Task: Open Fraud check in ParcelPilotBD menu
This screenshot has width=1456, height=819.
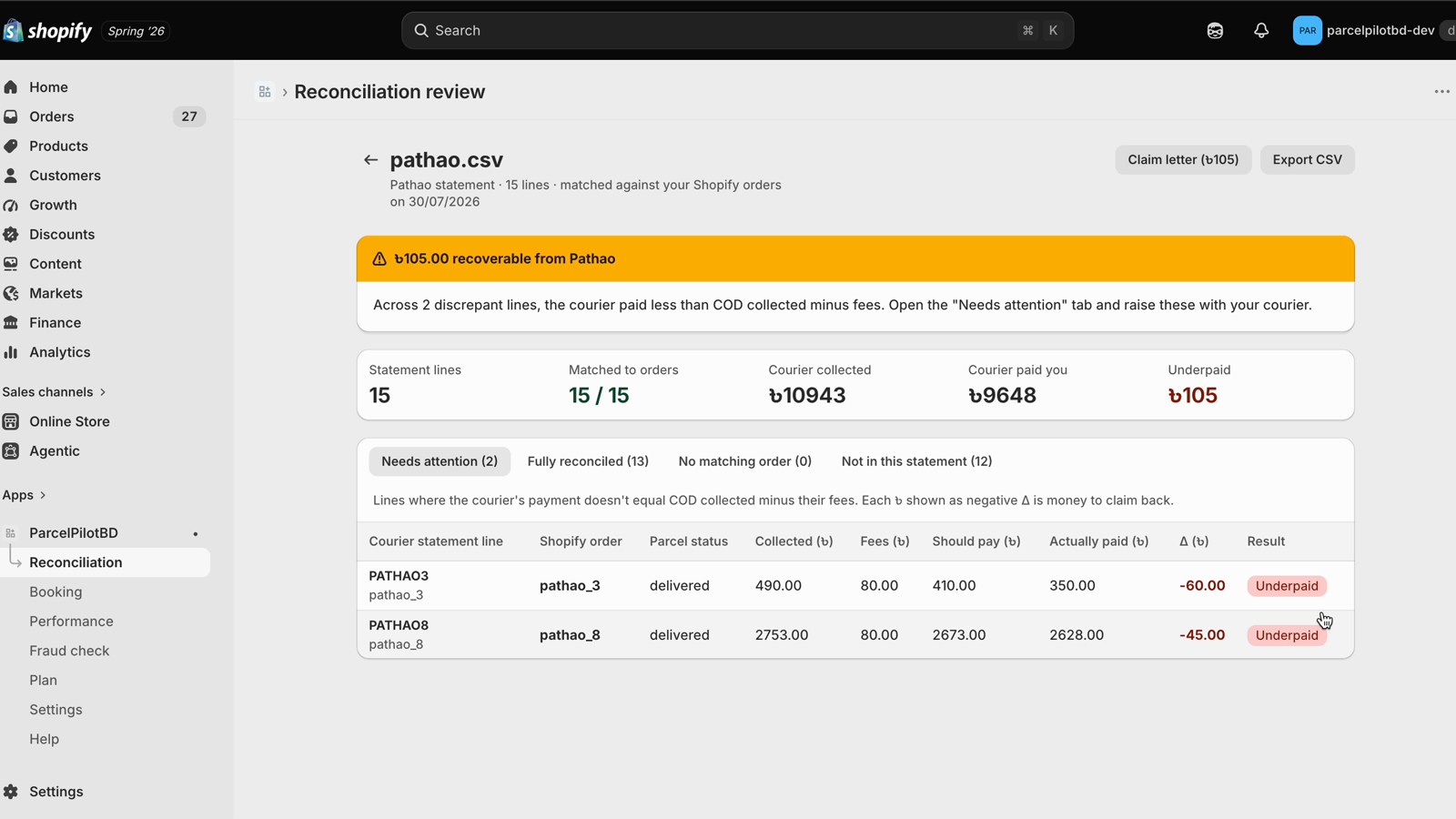Action: click(69, 651)
